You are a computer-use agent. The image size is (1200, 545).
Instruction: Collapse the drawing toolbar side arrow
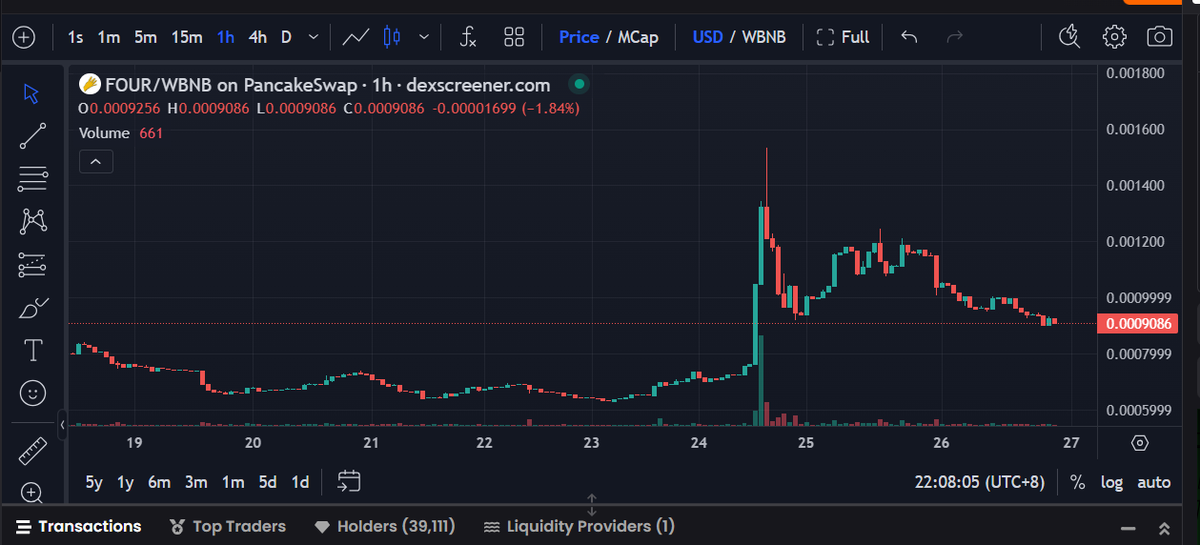63,426
